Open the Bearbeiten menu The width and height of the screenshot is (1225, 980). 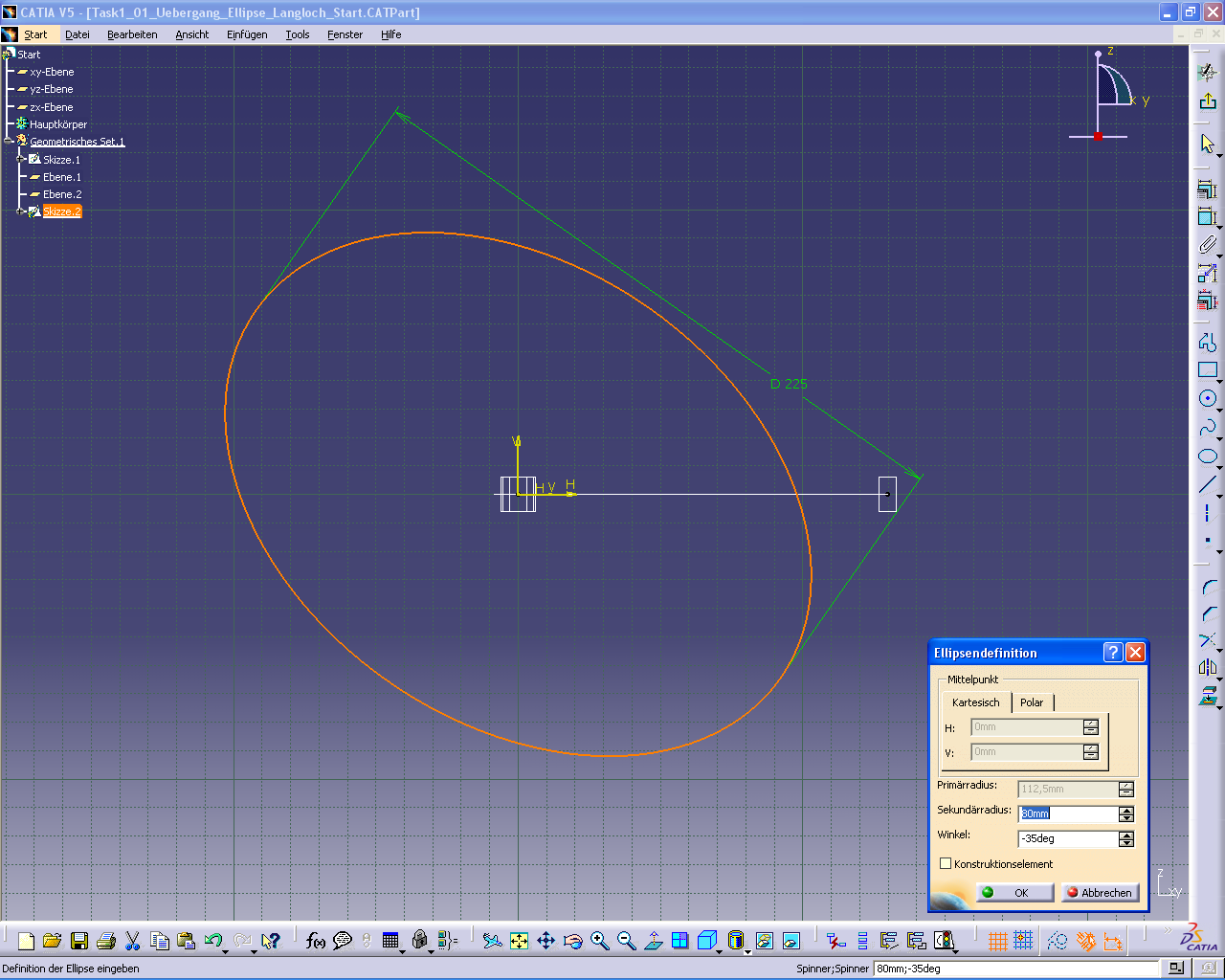coord(132,34)
